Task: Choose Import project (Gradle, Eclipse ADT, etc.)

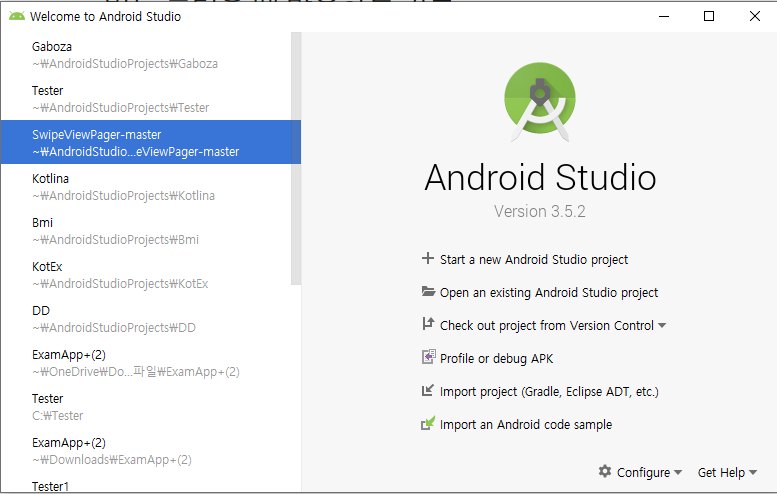Action: 549,392
